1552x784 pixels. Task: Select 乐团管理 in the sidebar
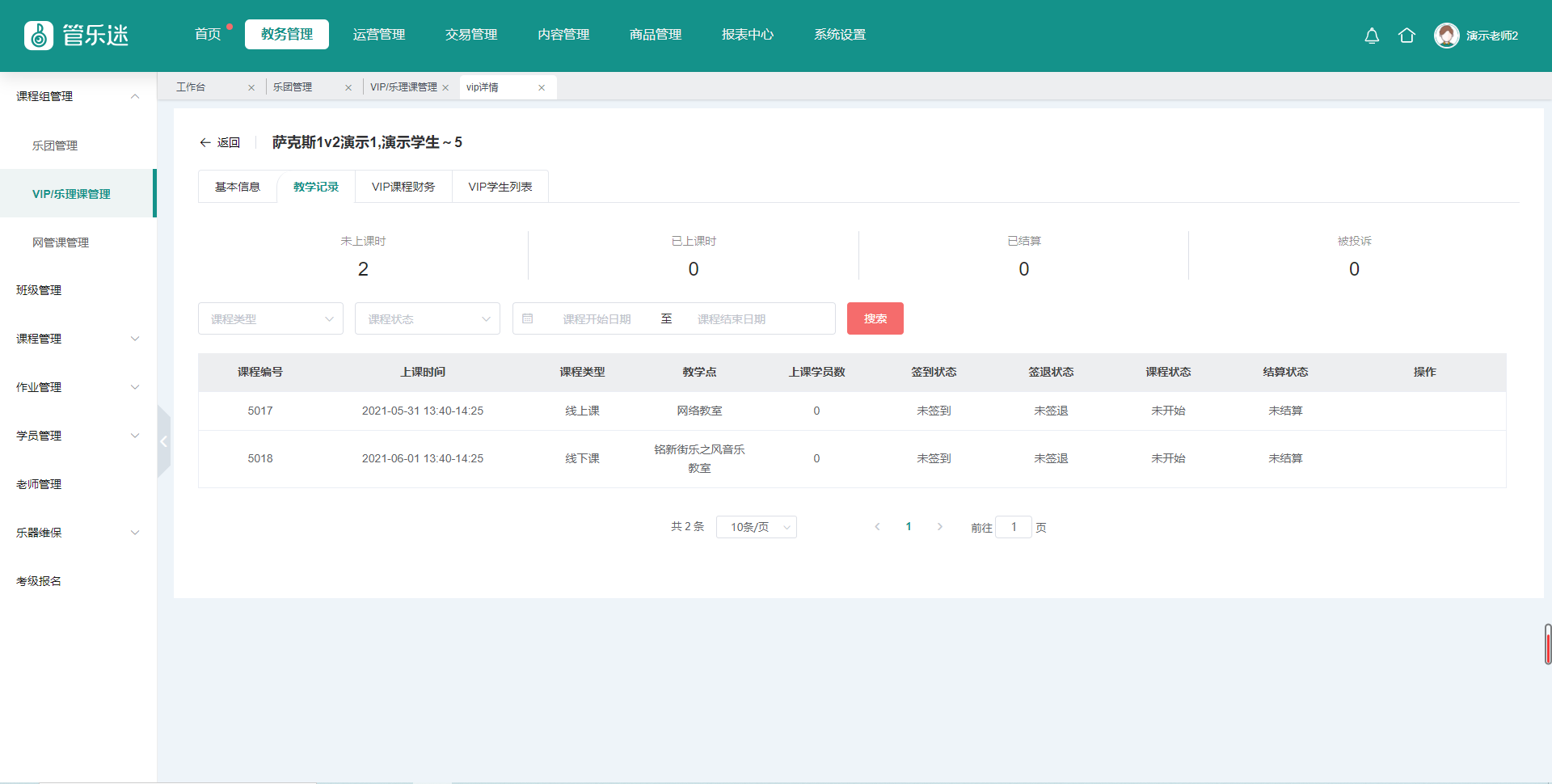click(x=55, y=145)
